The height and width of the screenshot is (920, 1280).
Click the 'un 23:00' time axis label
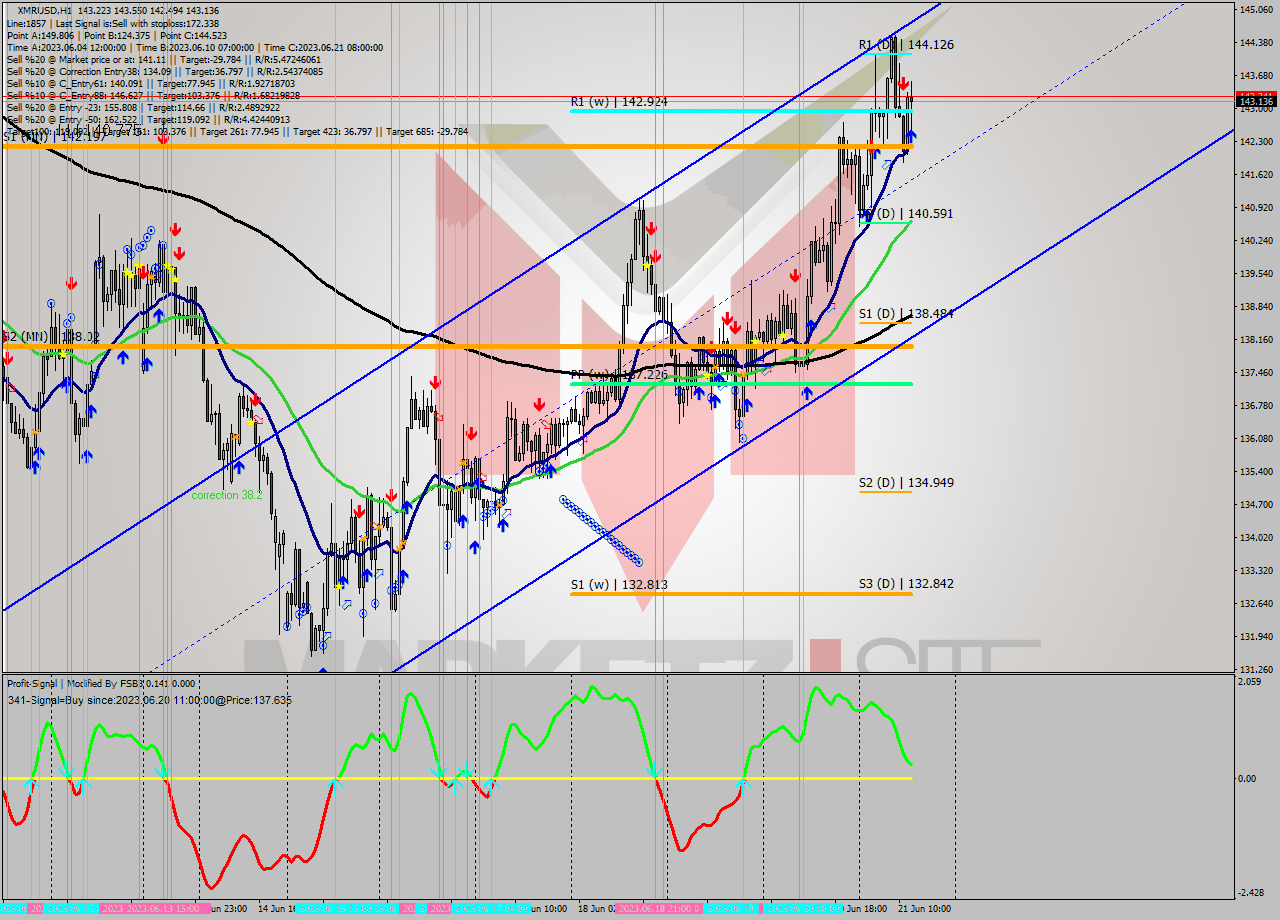pos(229,909)
